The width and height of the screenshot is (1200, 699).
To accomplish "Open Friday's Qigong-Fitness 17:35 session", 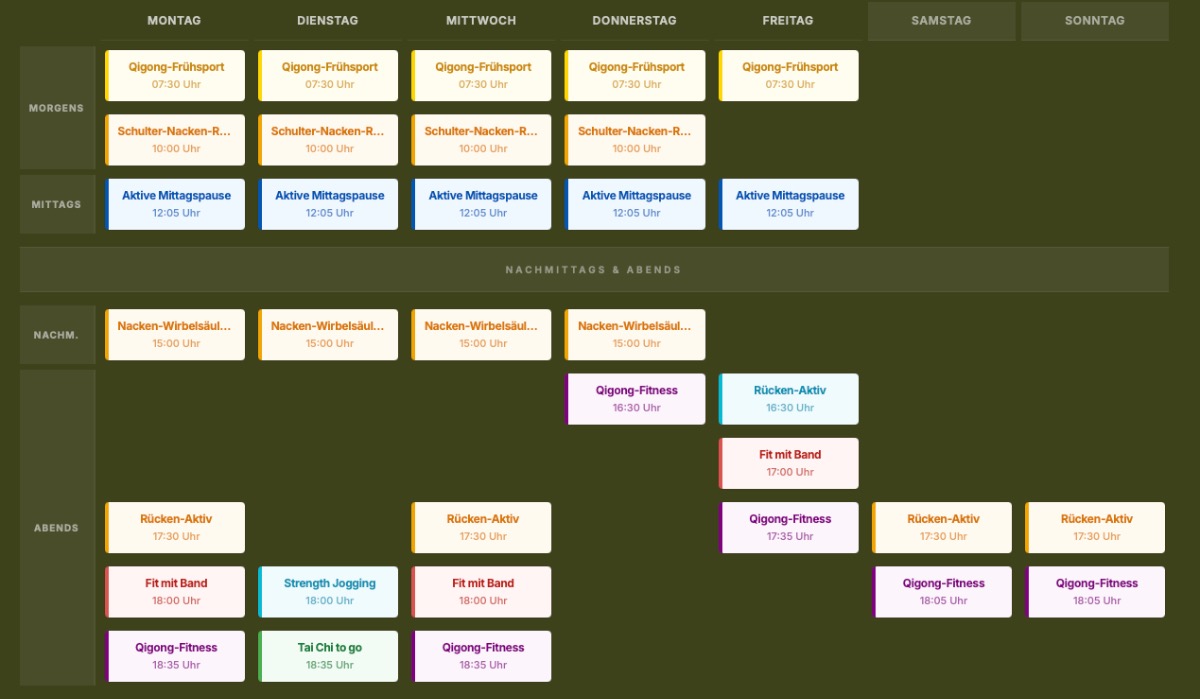I will tap(789, 527).
